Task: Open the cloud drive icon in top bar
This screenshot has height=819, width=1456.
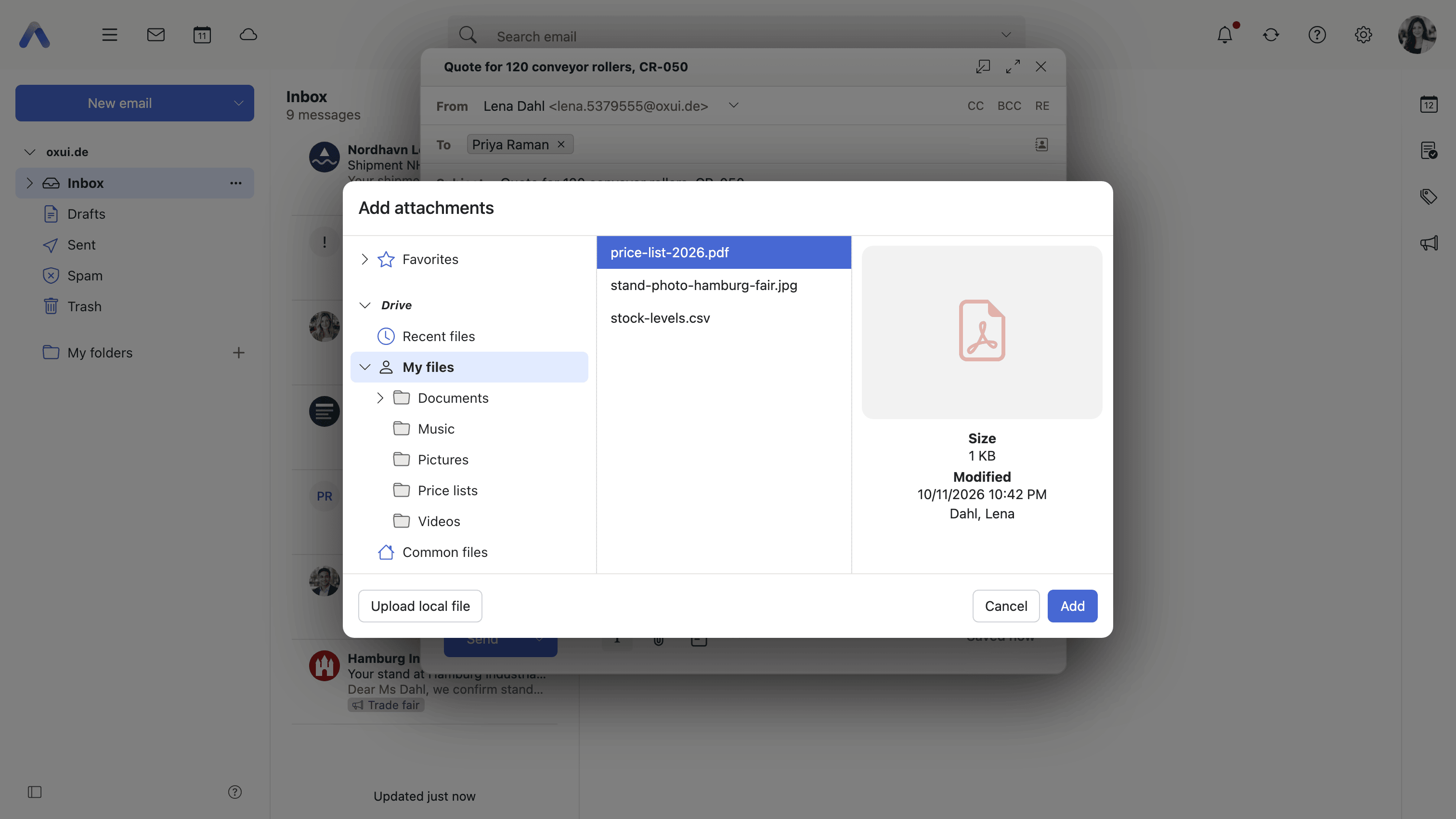Action: point(248,35)
